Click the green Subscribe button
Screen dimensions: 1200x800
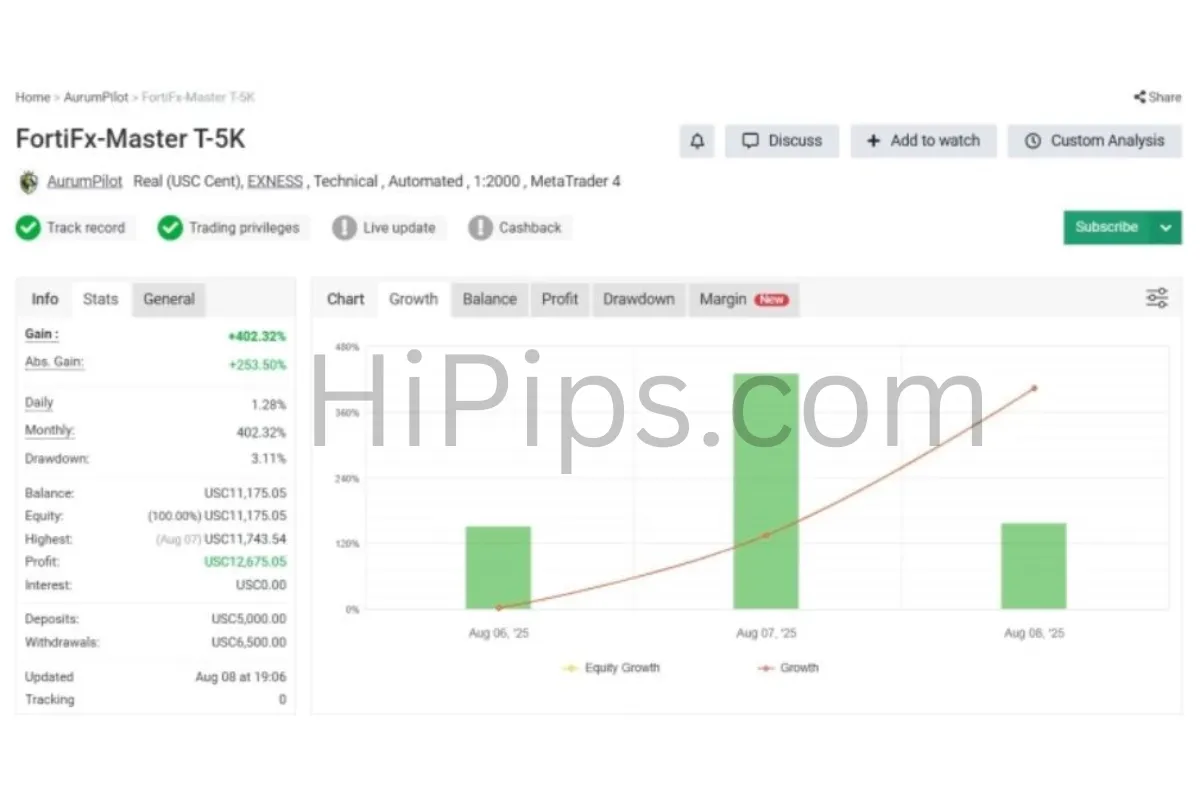[x=1107, y=227]
